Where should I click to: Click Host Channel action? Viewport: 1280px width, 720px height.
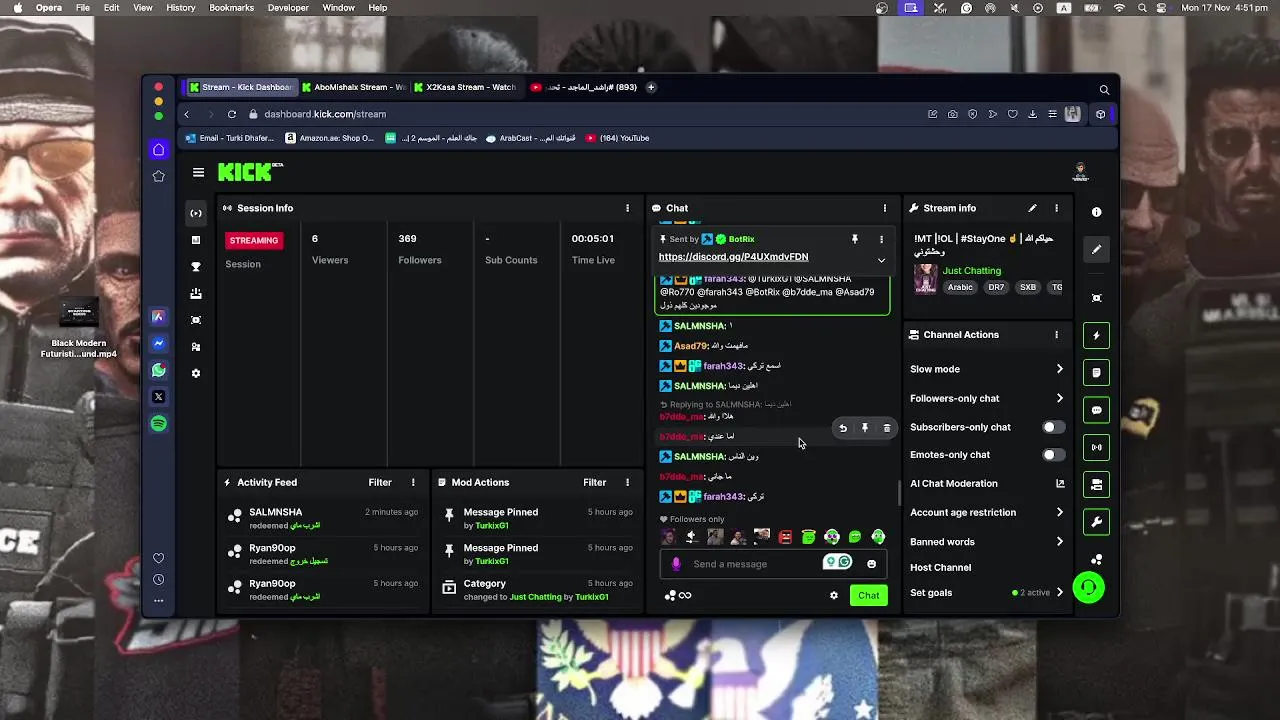point(940,567)
